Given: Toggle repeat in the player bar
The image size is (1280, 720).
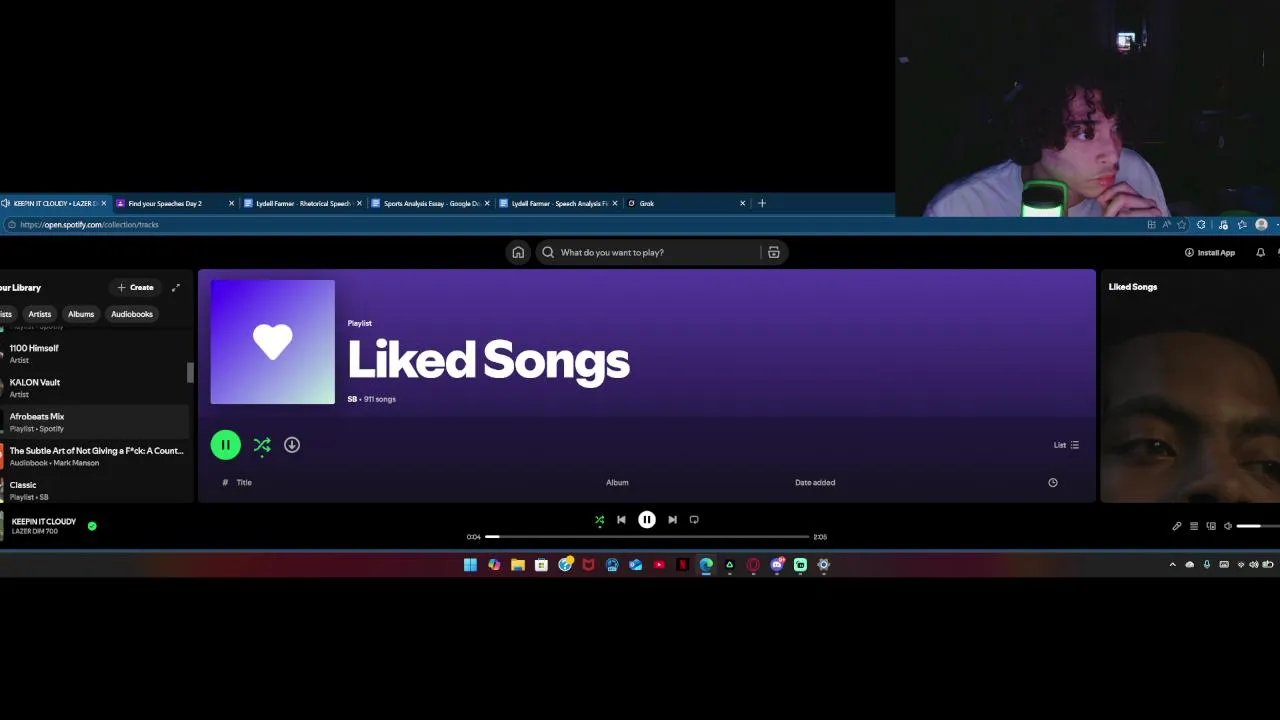Looking at the screenshot, I should (x=694, y=520).
